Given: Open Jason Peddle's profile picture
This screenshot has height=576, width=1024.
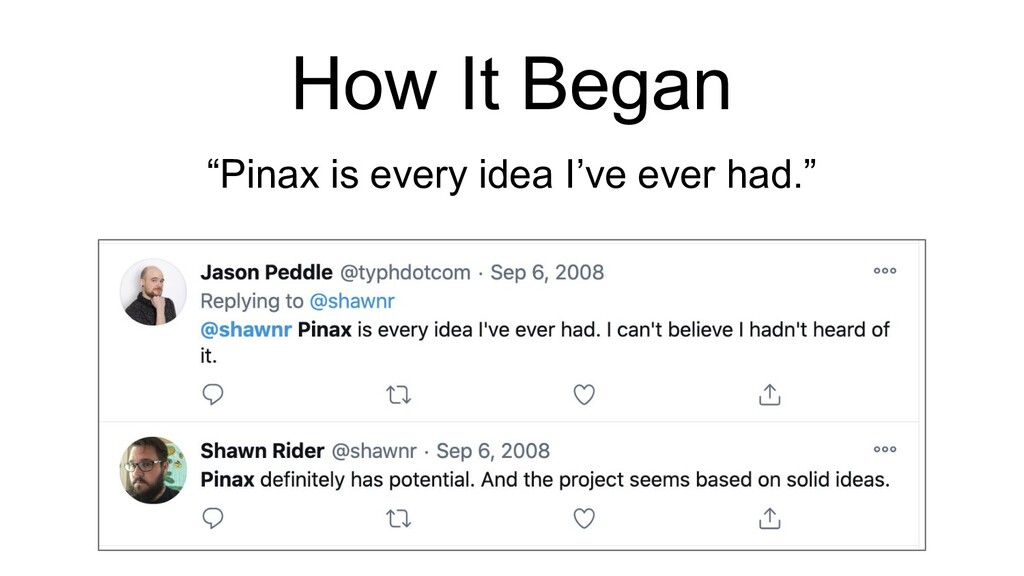Looking at the screenshot, I should coord(153,292).
